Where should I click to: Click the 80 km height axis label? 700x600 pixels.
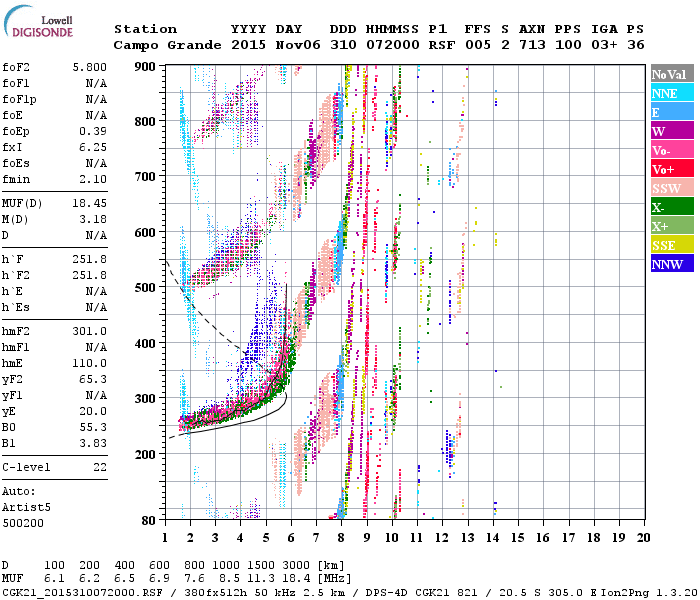[x=148, y=521]
